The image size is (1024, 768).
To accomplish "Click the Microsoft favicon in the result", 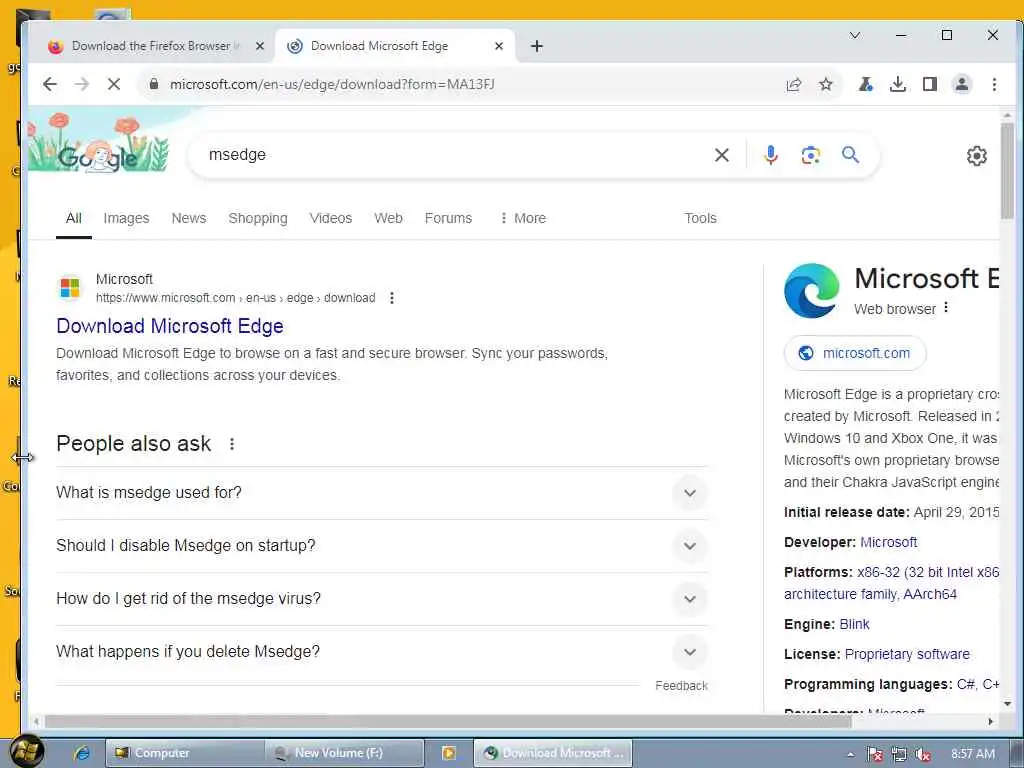I will click(70, 288).
